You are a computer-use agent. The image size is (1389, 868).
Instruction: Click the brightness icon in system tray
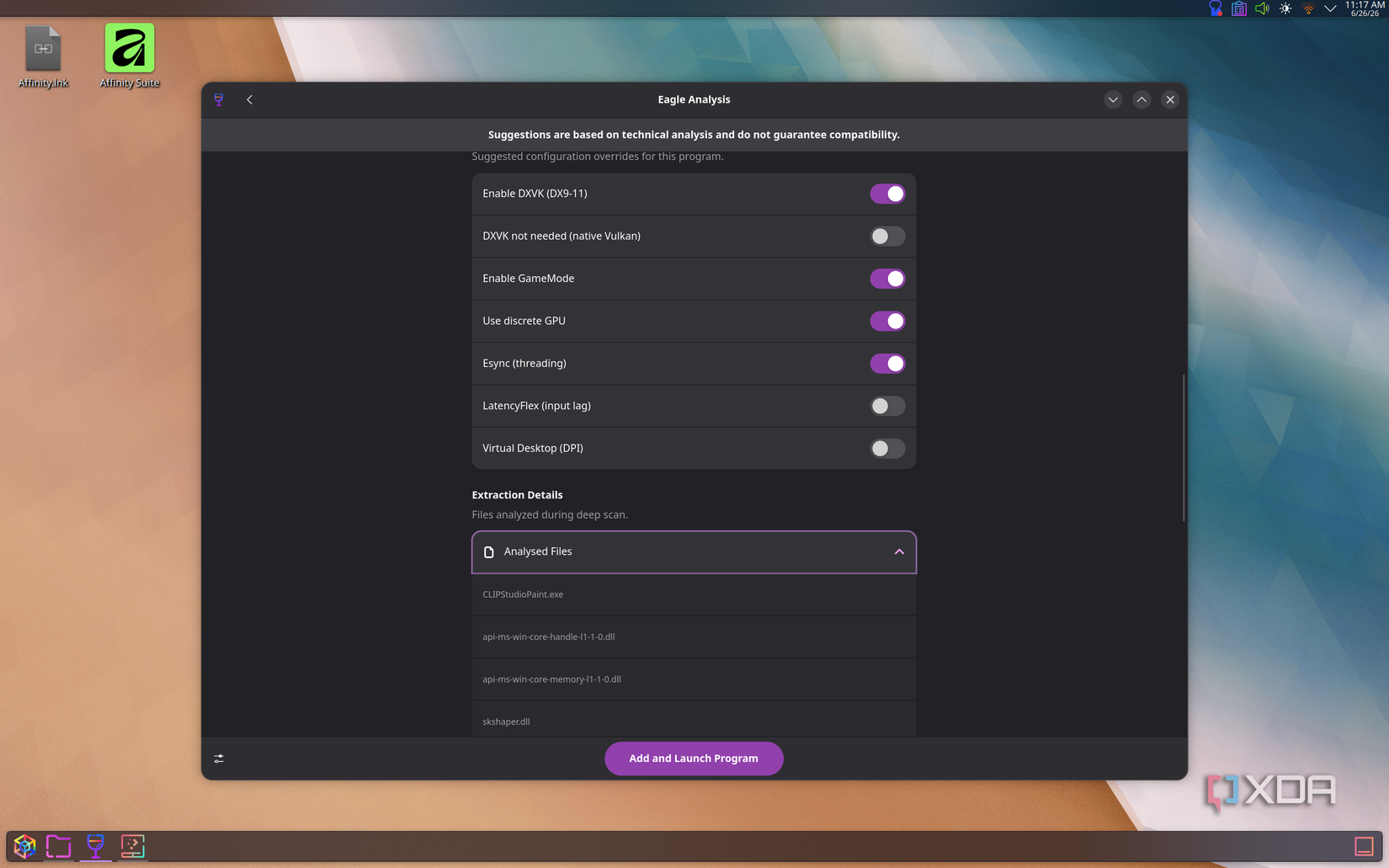tap(1285, 8)
